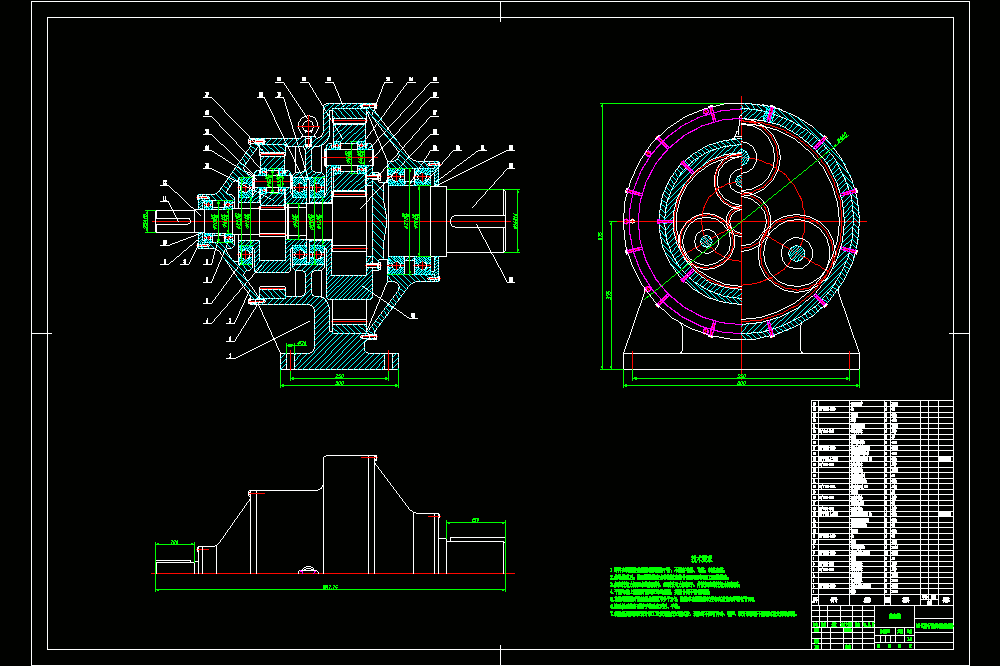Screen dimensions: 1000x666
Task: Select the input shaft diameter dimension at left end
Action: tap(145, 221)
